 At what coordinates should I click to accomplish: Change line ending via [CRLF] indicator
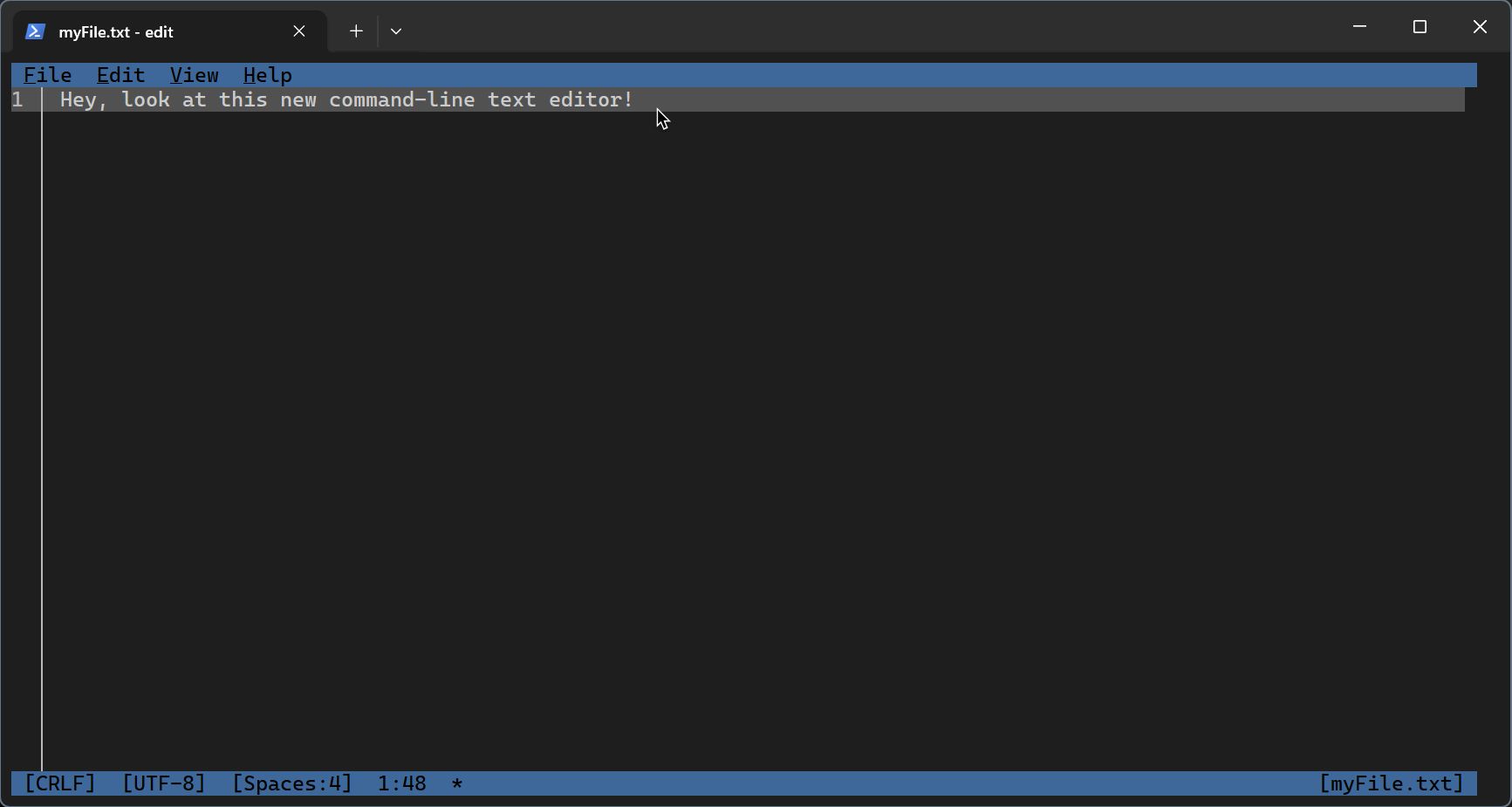[x=60, y=783]
